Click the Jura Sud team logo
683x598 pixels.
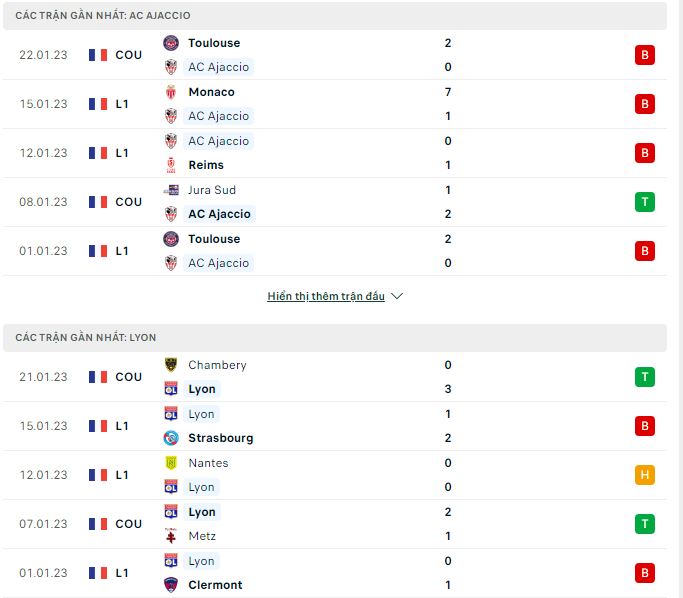pos(171,190)
